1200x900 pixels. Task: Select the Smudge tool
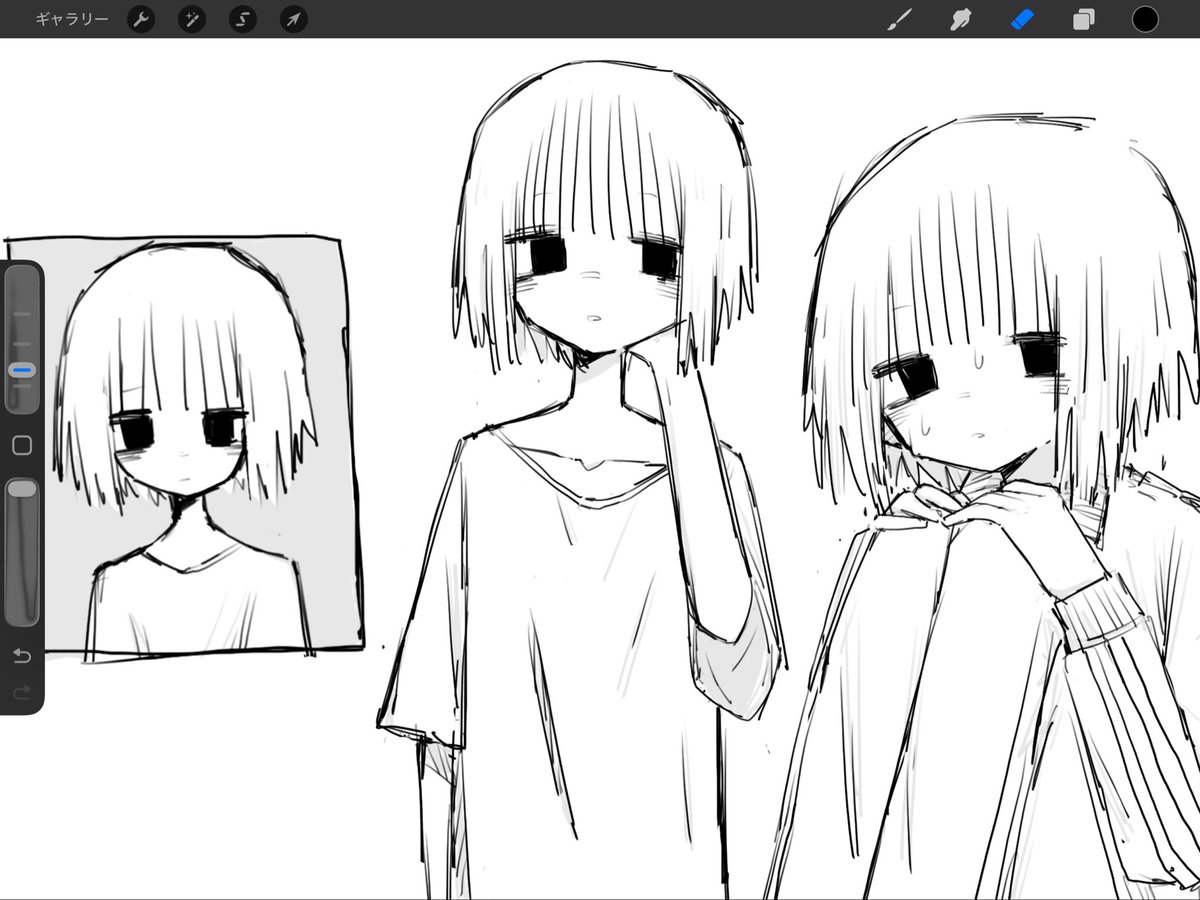(x=961, y=19)
